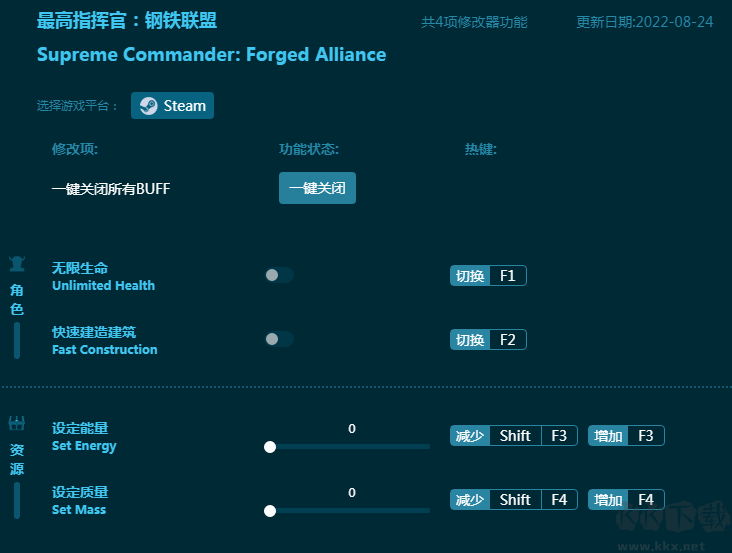Click the 切换 button for F2 hotkey
The image size is (732, 553).
pyautogui.click(x=470, y=340)
